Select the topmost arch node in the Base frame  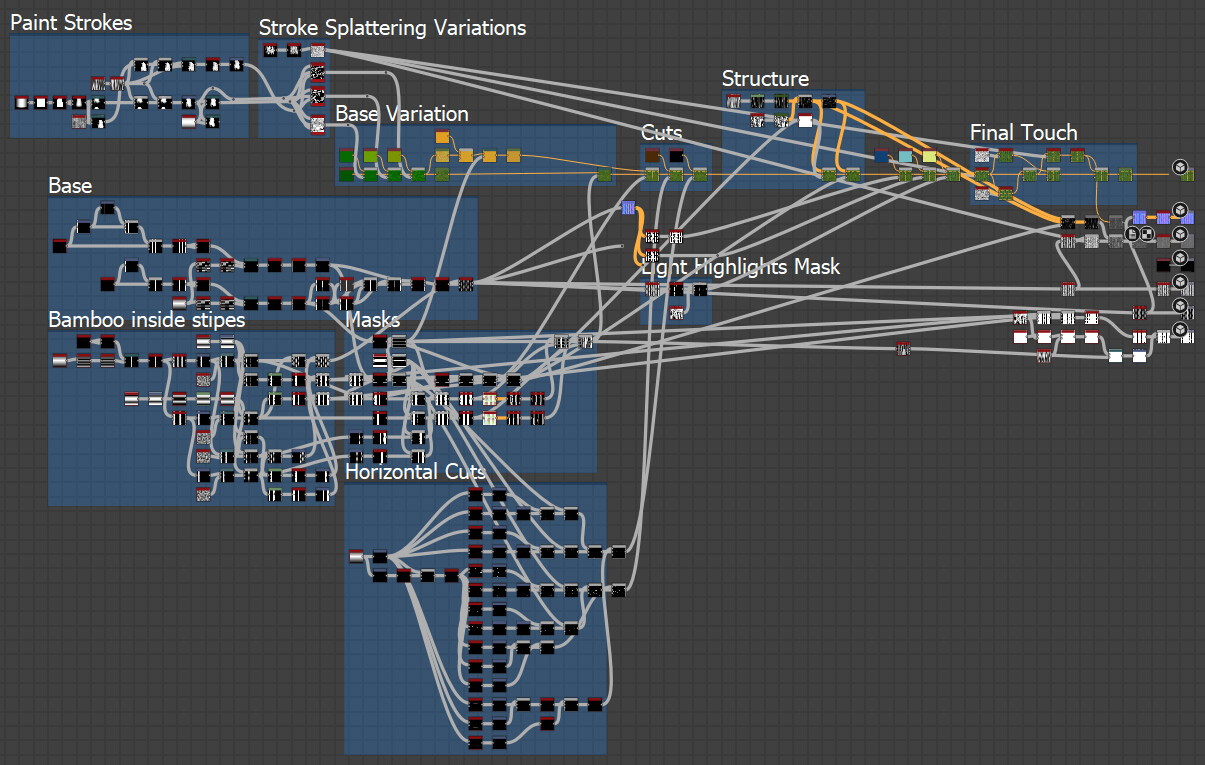[x=107, y=209]
